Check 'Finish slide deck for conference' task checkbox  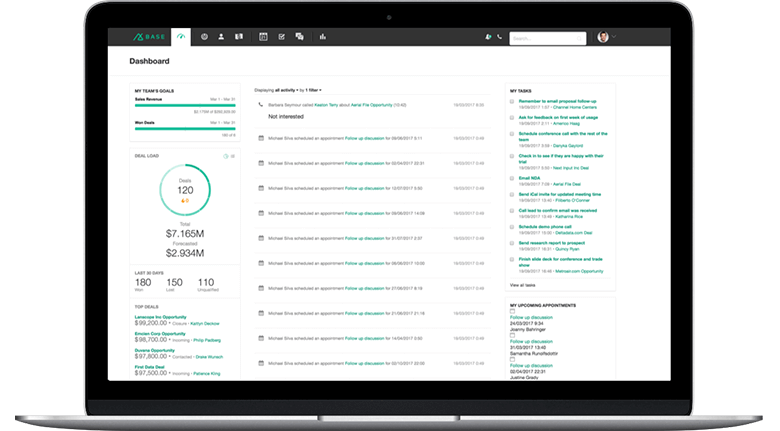[512, 259]
